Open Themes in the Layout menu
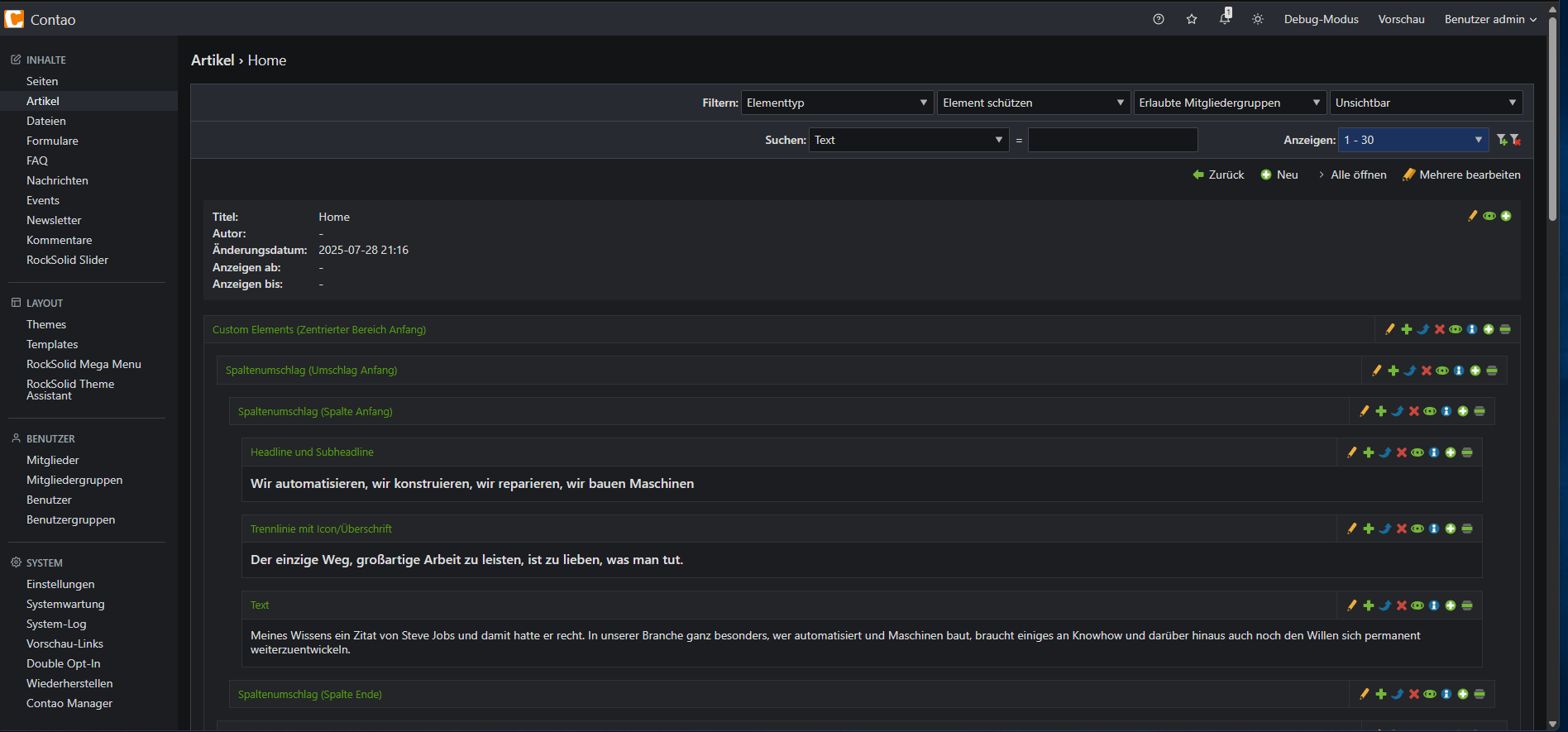Viewport: 1568px width, 732px height. coord(46,324)
